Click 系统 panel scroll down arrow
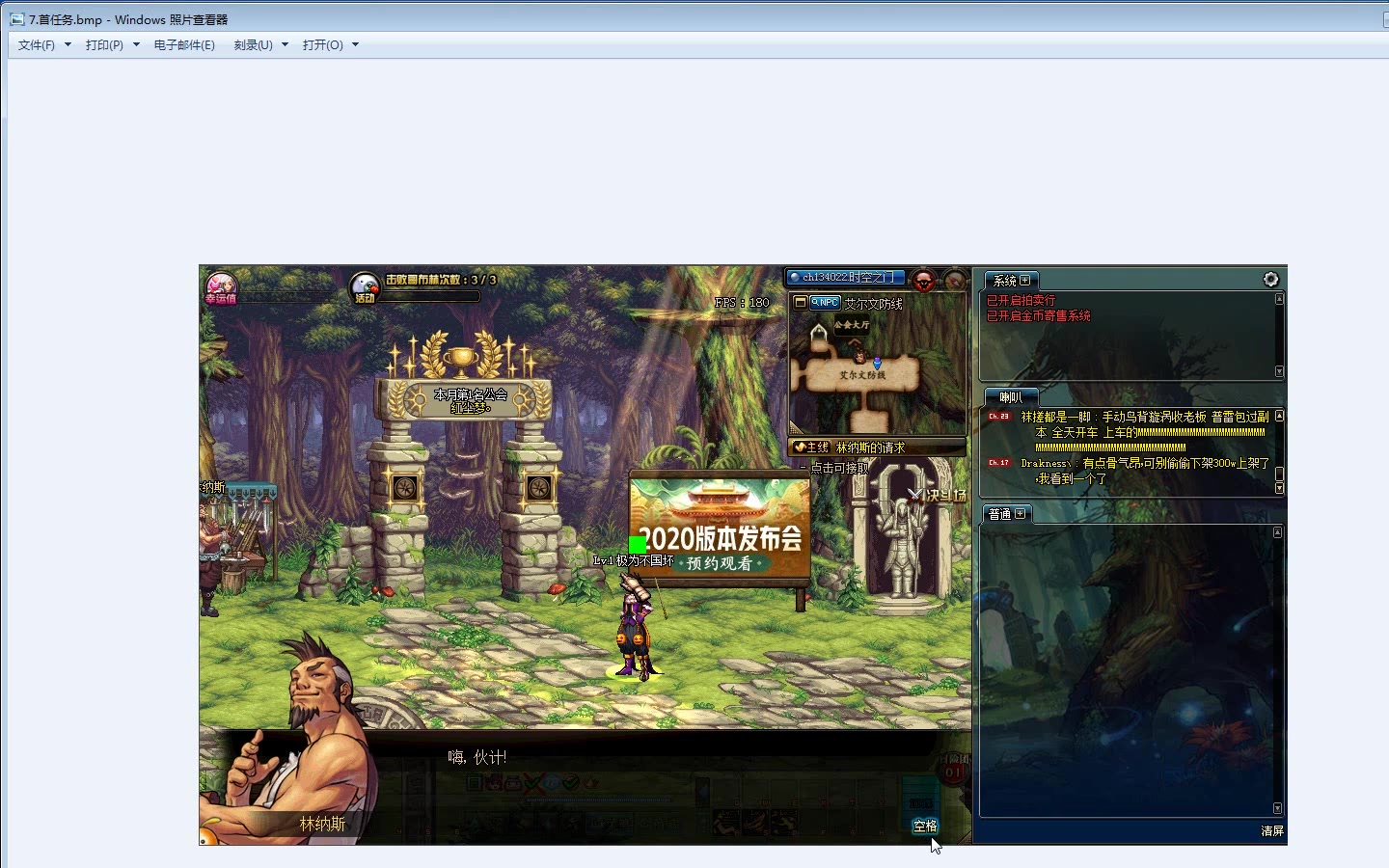This screenshot has width=1389, height=868. pyautogui.click(x=1279, y=371)
